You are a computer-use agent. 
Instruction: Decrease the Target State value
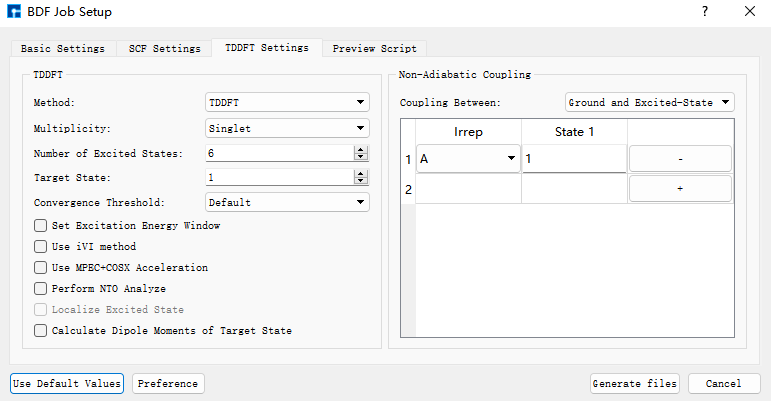pyautogui.click(x=361, y=180)
